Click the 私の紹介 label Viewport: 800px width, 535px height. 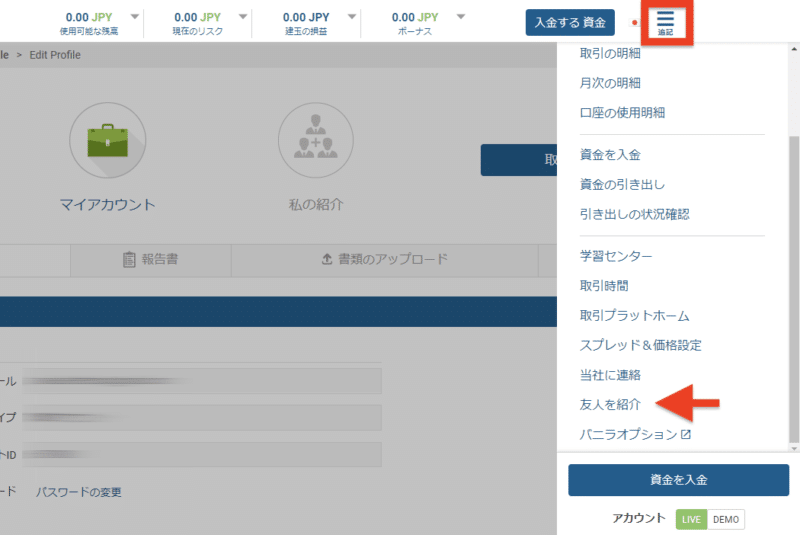[x=316, y=205]
